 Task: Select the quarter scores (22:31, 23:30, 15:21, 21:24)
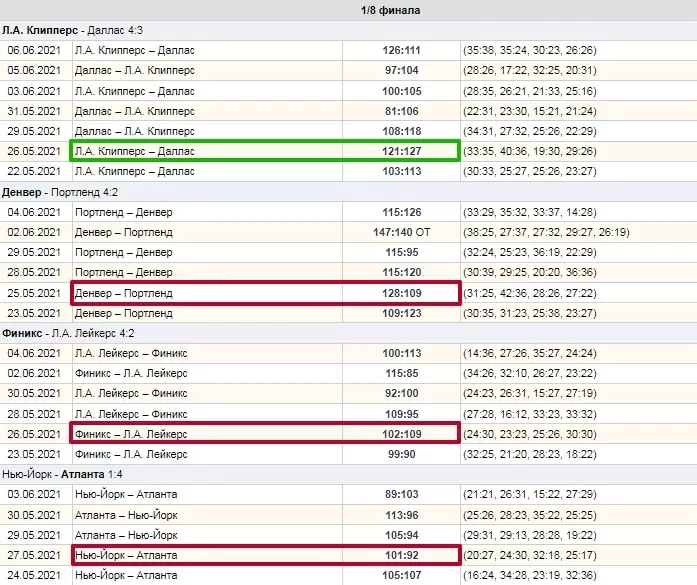pyautogui.click(x=530, y=111)
